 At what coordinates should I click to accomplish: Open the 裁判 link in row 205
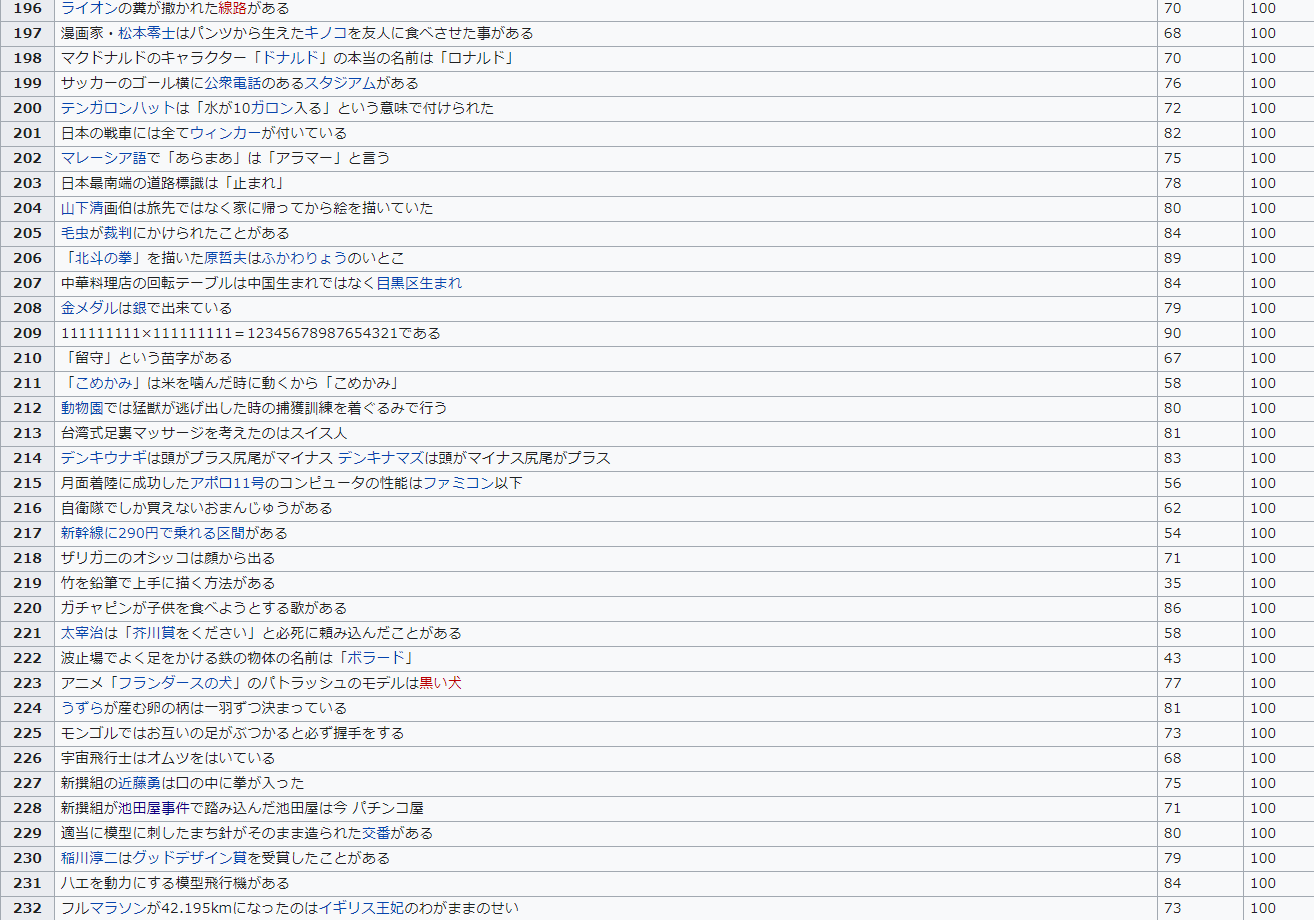[x=118, y=233]
